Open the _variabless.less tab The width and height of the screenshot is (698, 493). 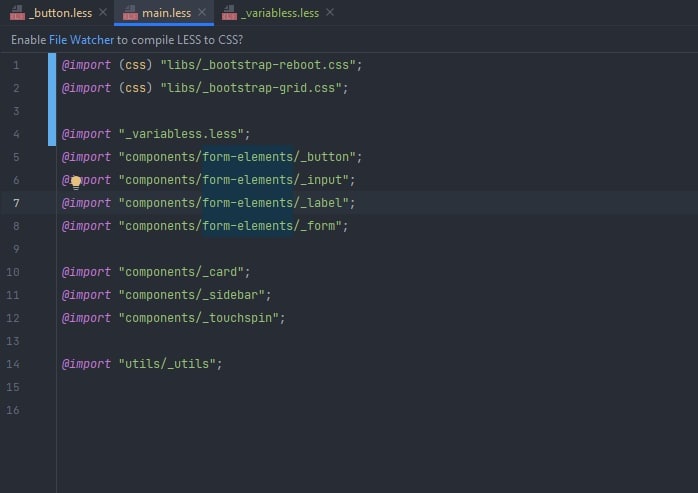click(280, 13)
